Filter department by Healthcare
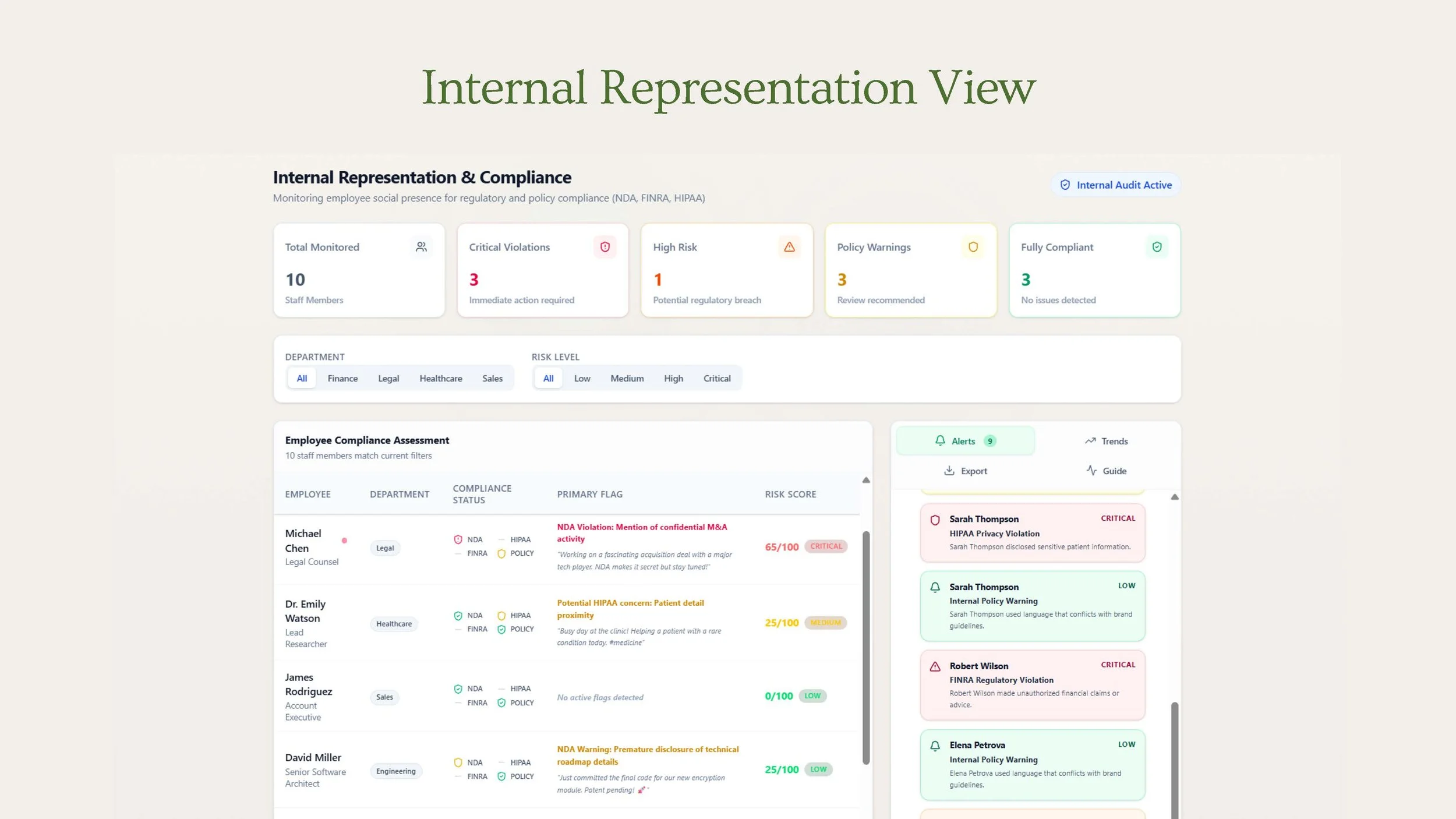 pyautogui.click(x=441, y=378)
